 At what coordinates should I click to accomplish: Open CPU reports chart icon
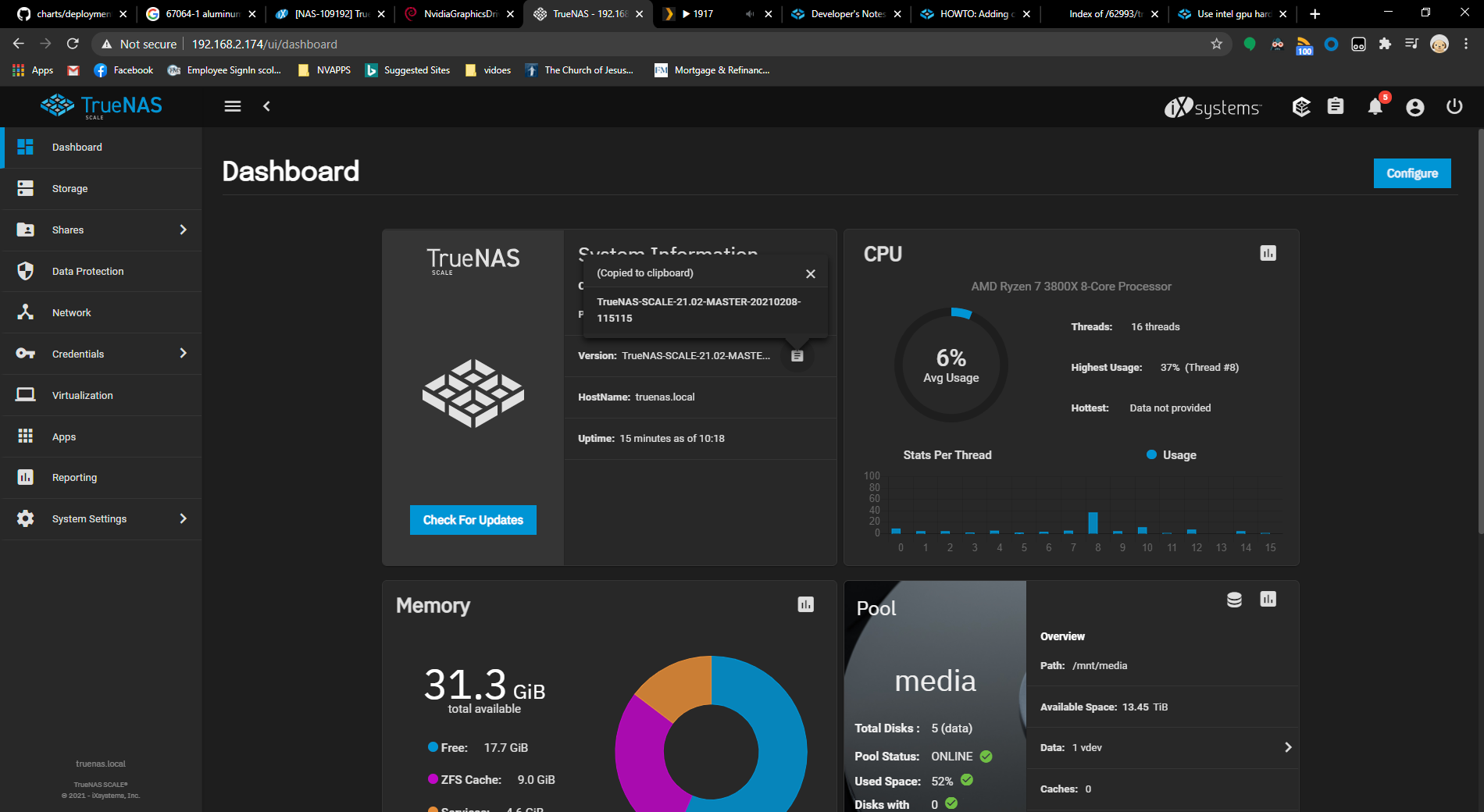click(x=1268, y=253)
